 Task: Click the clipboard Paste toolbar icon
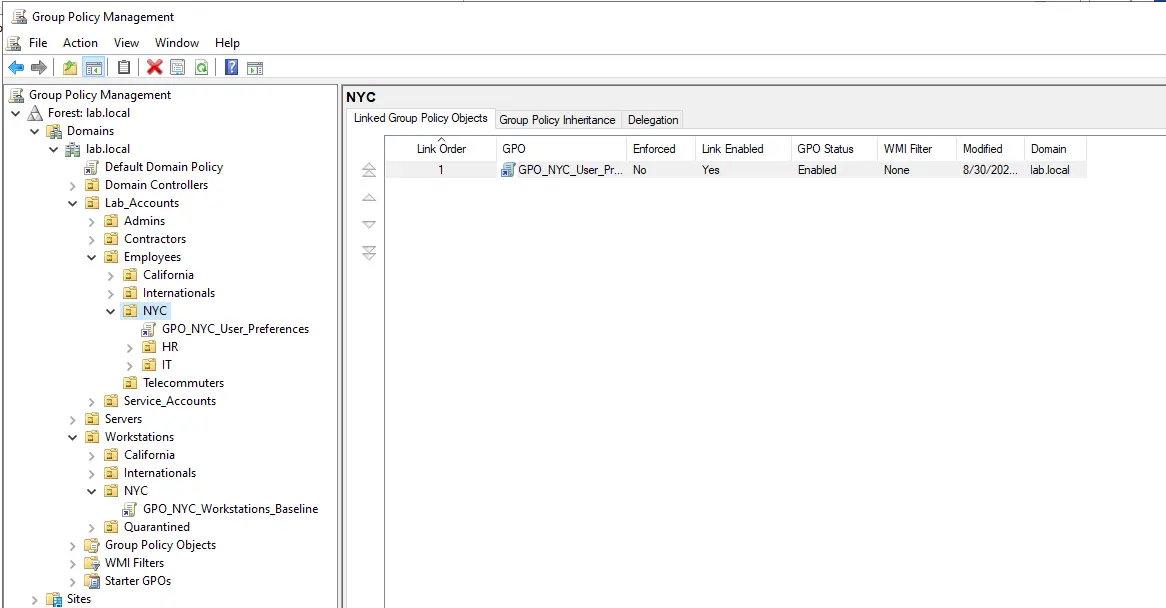click(124, 68)
